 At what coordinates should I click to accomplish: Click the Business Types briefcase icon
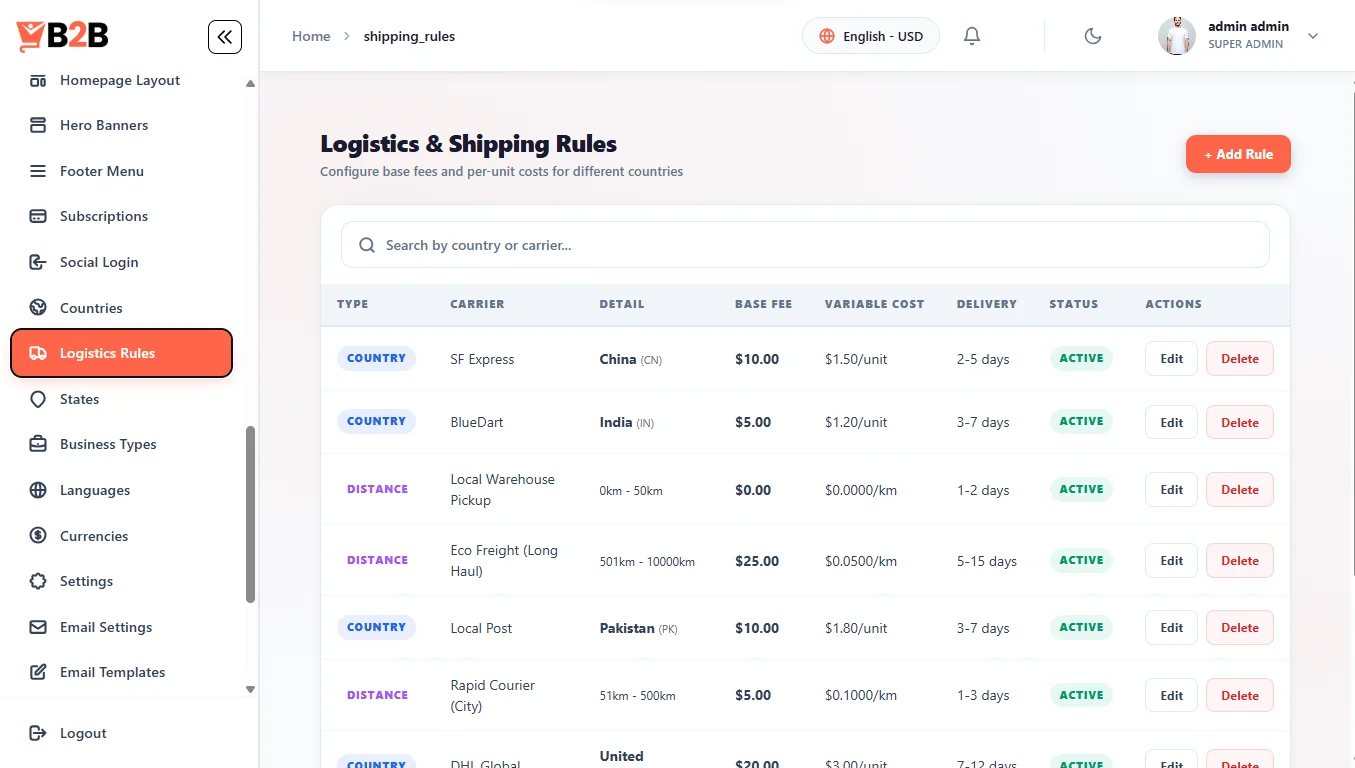click(x=38, y=444)
